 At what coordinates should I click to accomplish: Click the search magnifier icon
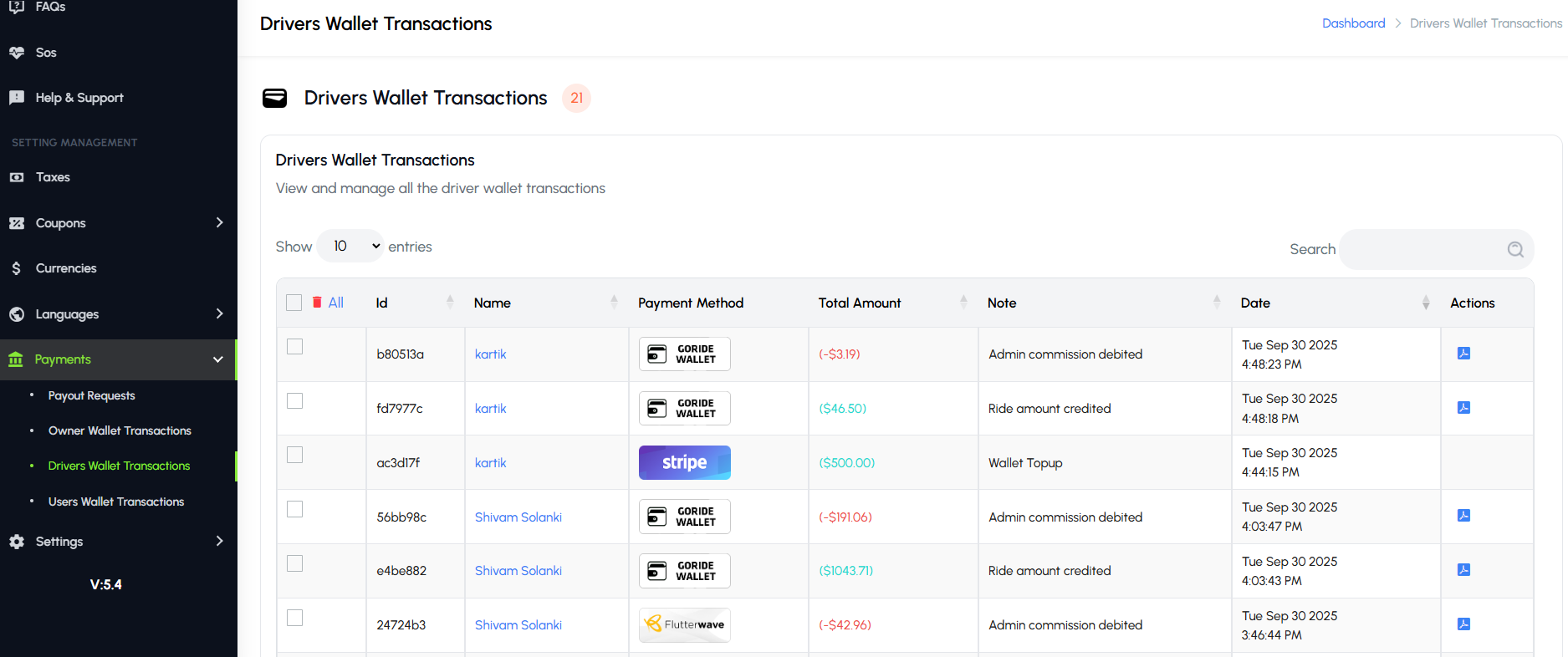click(1514, 249)
